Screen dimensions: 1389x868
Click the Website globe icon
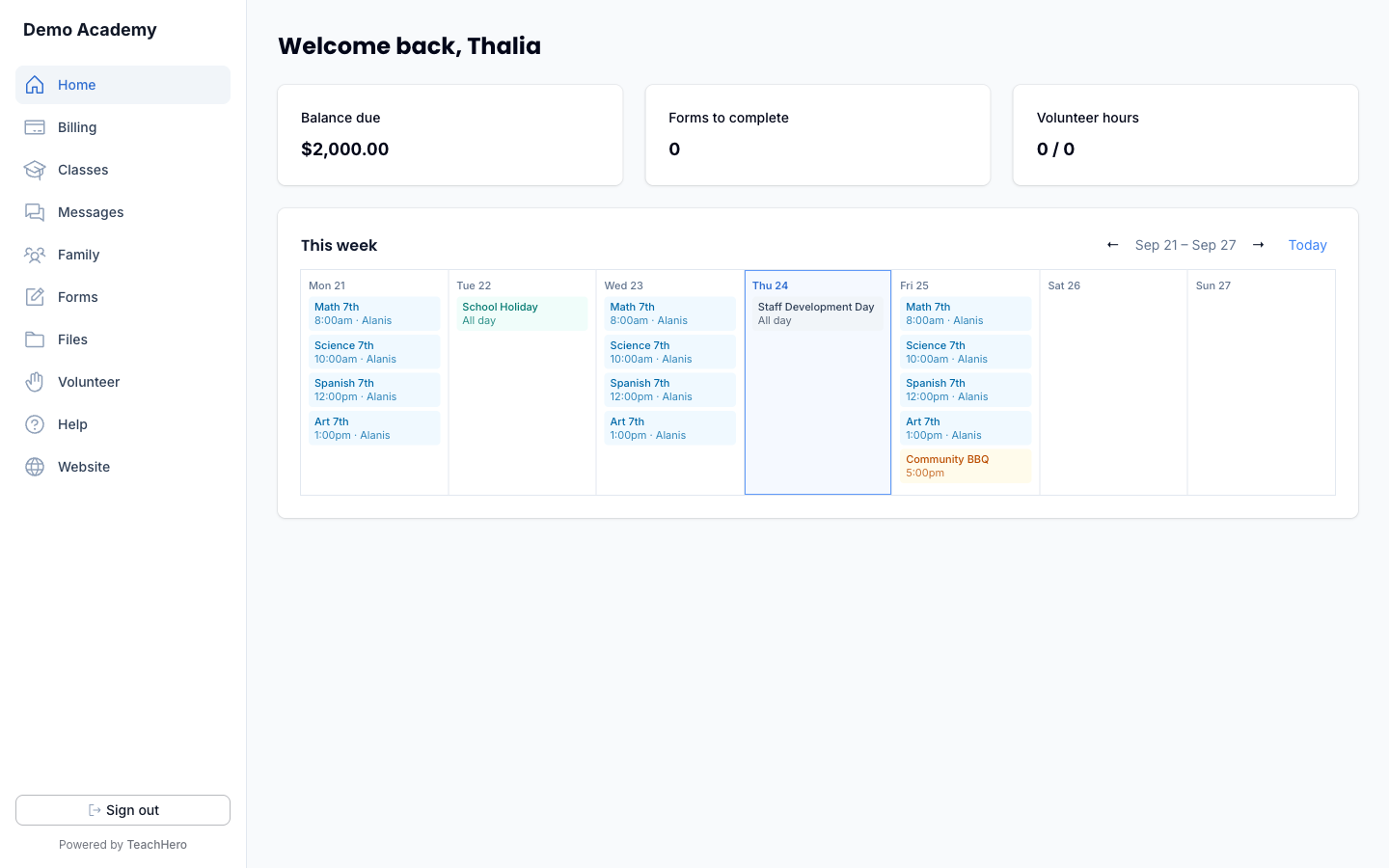pyautogui.click(x=35, y=467)
